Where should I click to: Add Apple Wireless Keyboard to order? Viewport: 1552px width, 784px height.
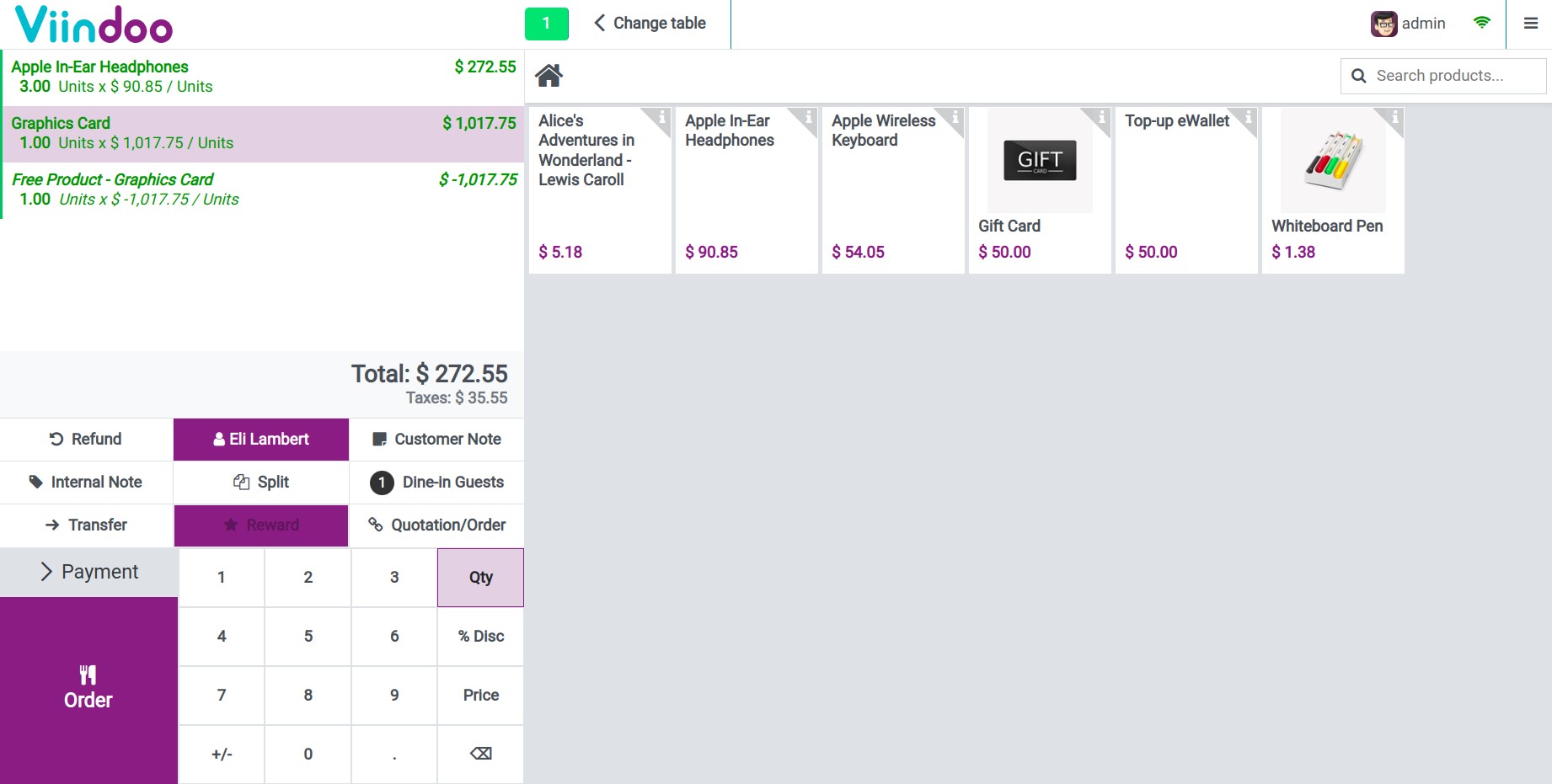tap(893, 190)
